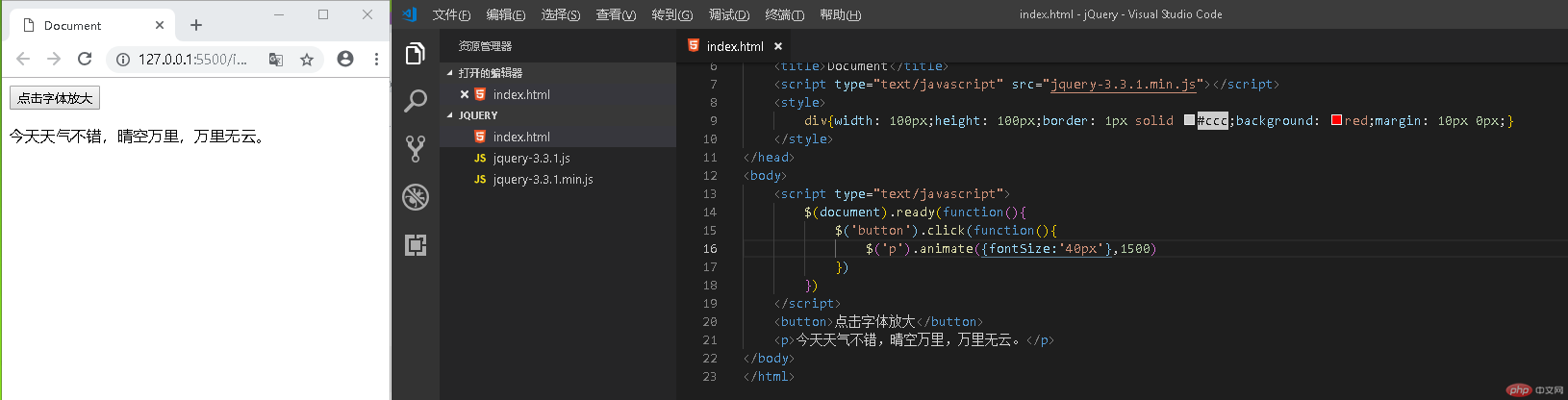The image size is (1568, 400).
Task: Open the Extensions view in activity bar
Action: tap(416, 245)
